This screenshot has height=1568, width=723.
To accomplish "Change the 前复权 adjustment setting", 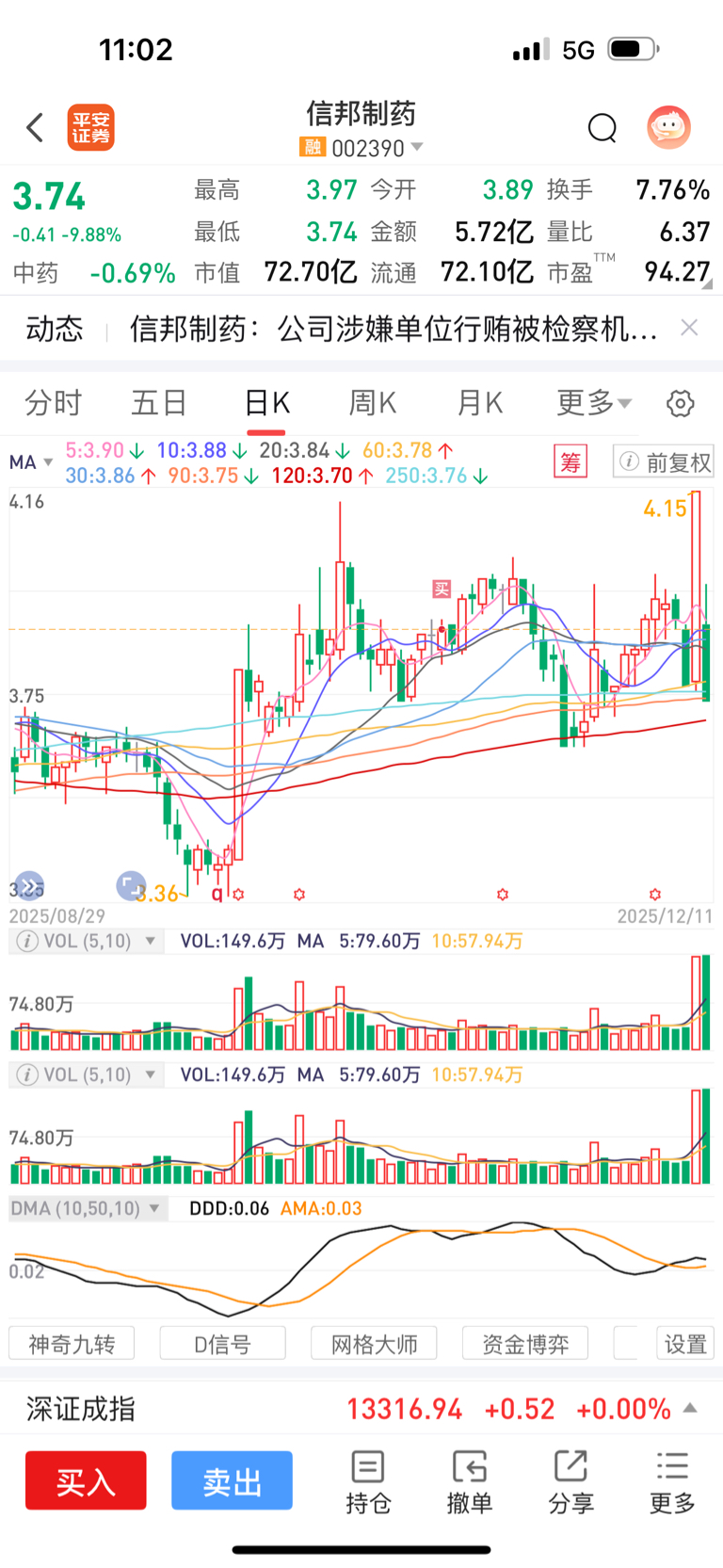I will [663, 462].
